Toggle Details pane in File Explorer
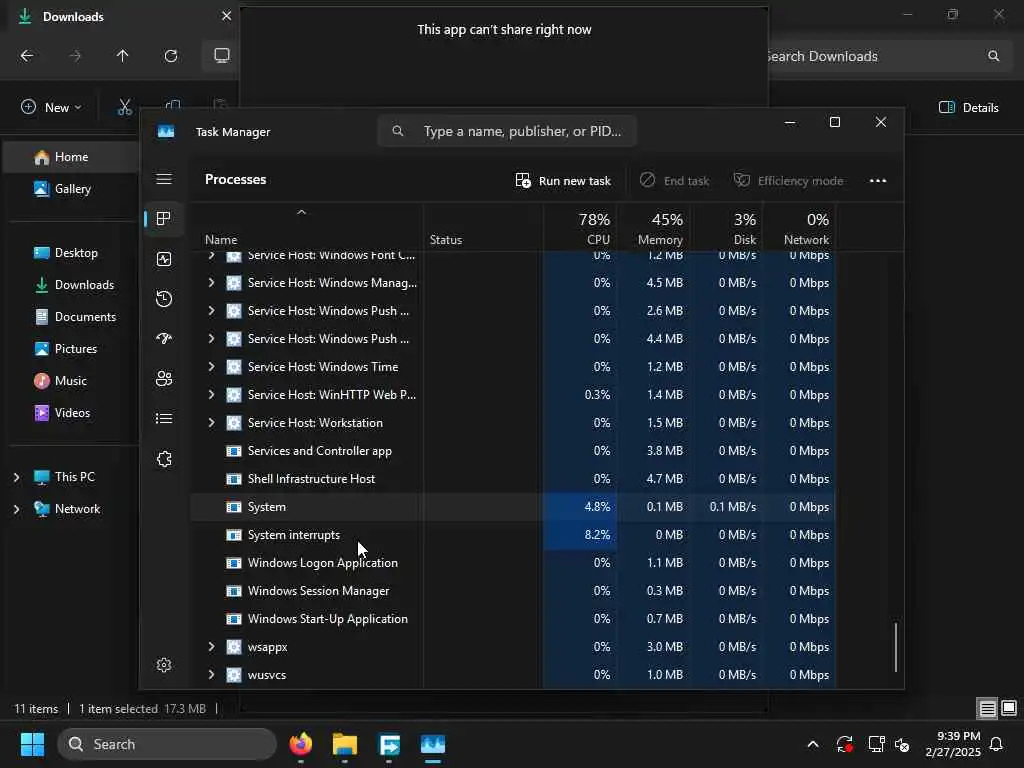 pos(968,107)
